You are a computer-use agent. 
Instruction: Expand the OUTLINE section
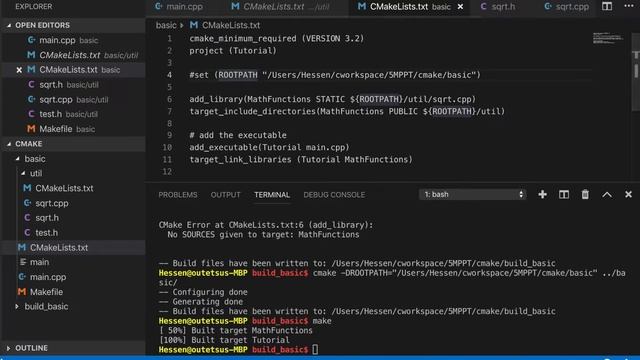9,348
